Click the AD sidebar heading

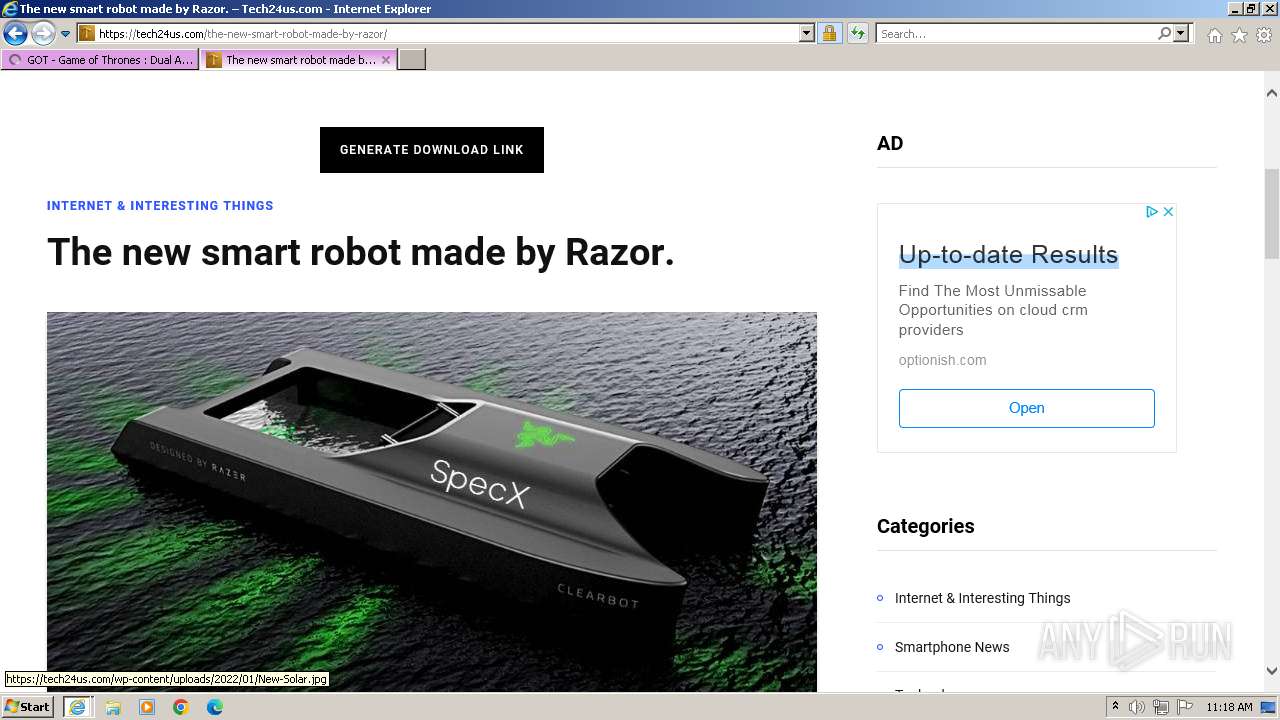pos(890,143)
